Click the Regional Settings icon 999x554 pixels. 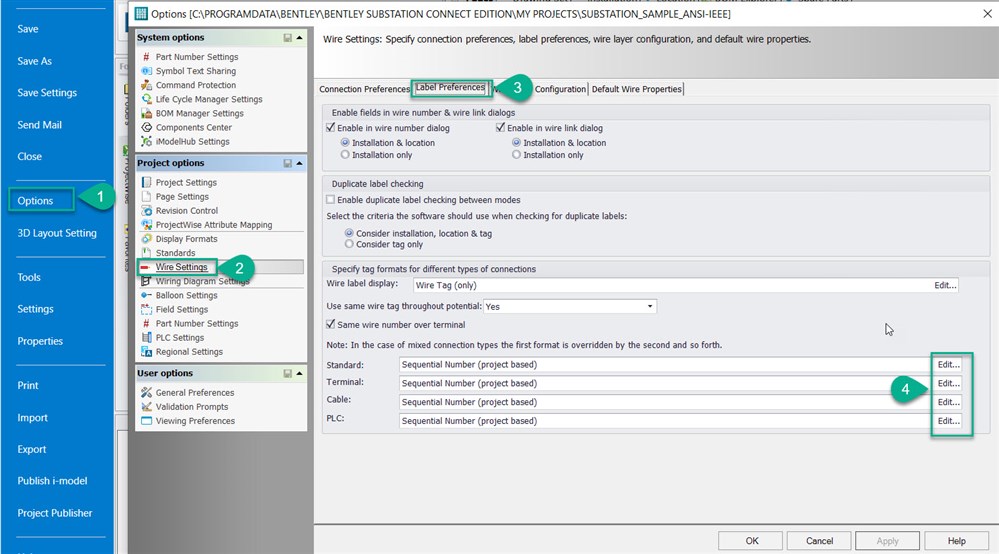click(x=146, y=352)
